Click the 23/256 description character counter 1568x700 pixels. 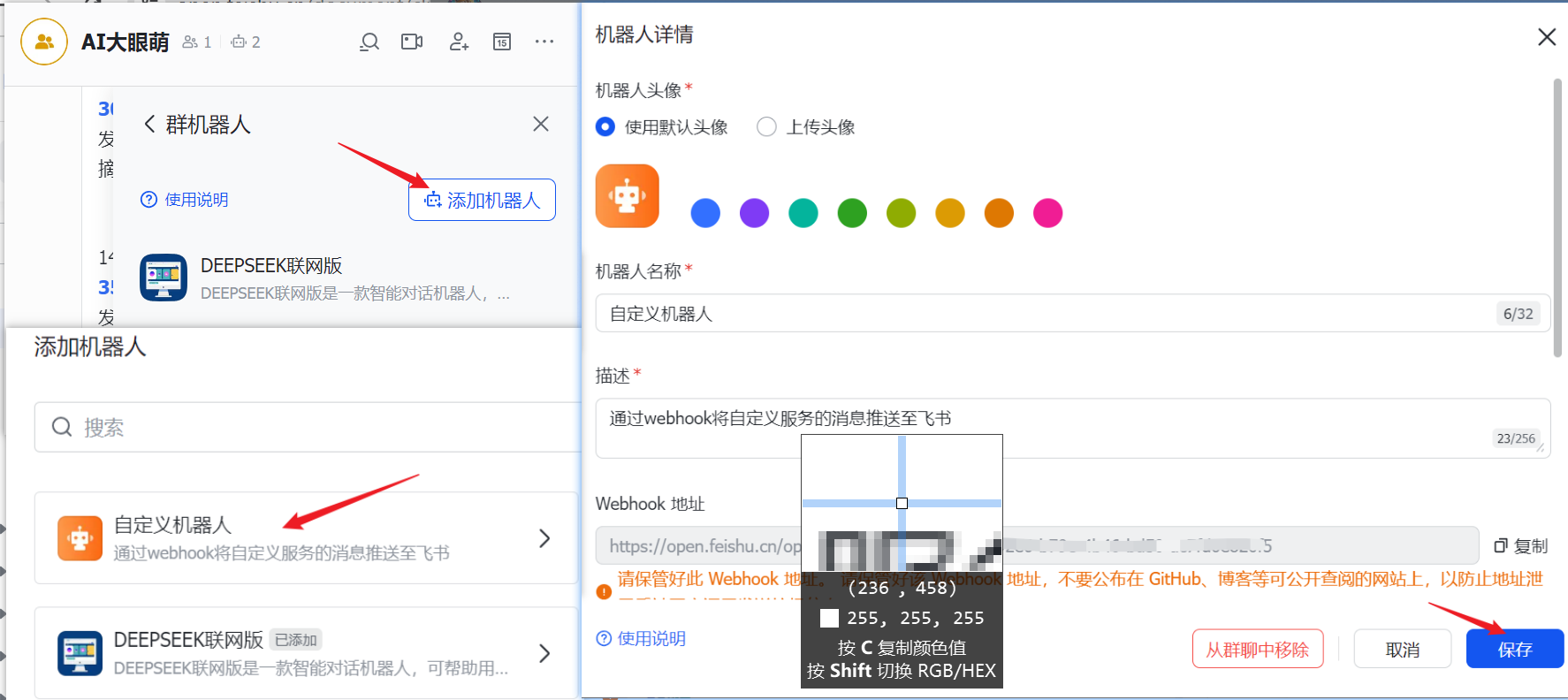point(1516,438)
